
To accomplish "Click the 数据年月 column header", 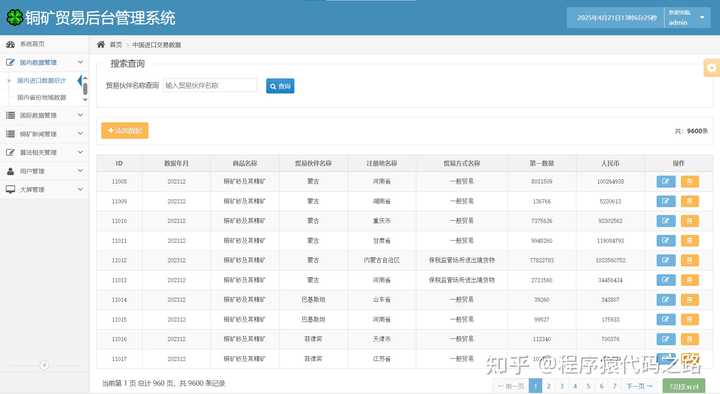I will 176,163.
